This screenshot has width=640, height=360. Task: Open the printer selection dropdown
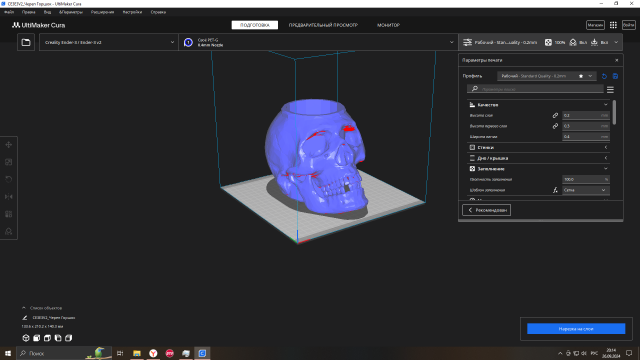(x=109, y=42)
